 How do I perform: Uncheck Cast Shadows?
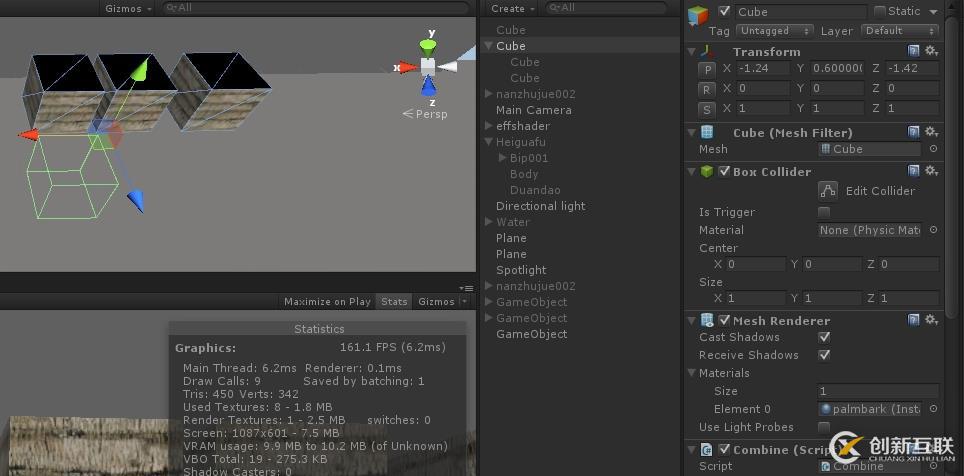[824, 337]
